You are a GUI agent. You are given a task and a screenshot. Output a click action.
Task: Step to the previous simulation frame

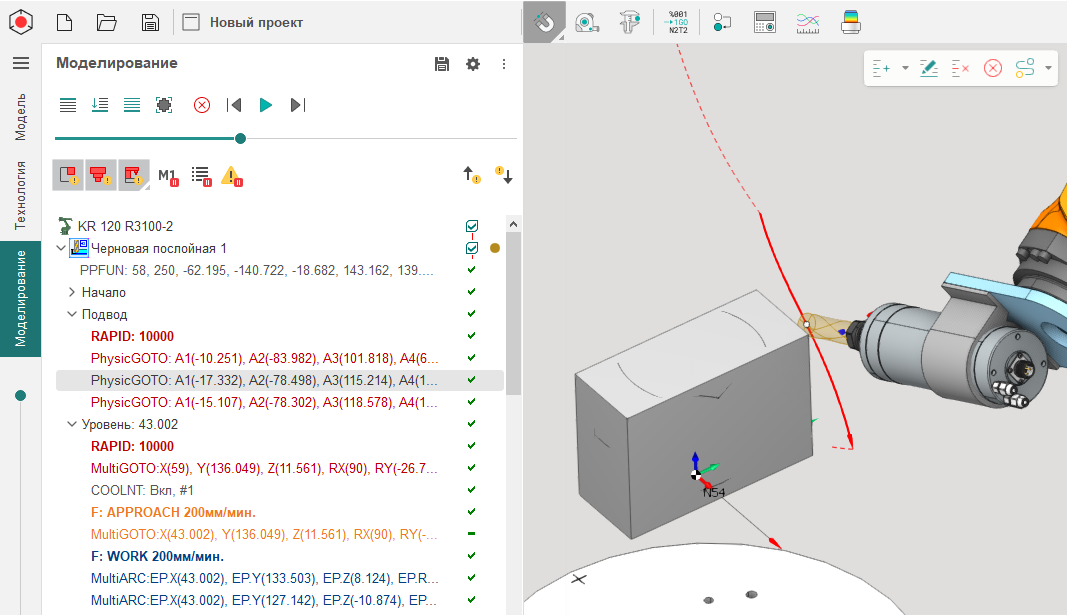234,105
